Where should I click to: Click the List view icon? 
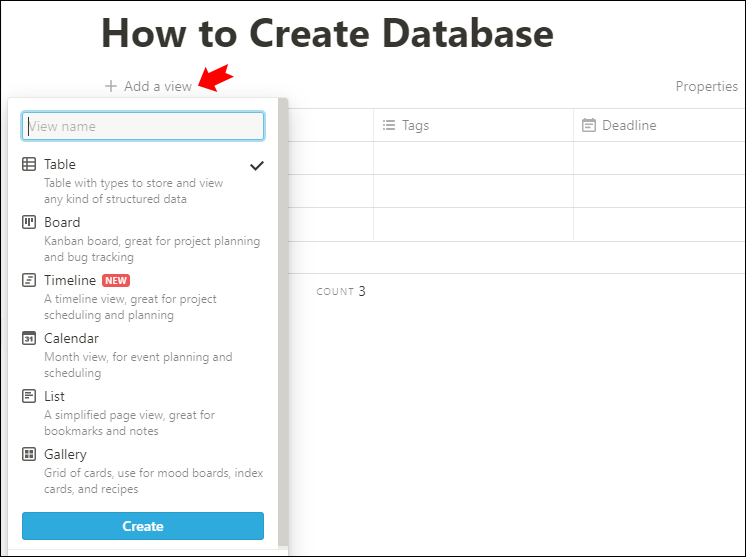pos(29,396)
